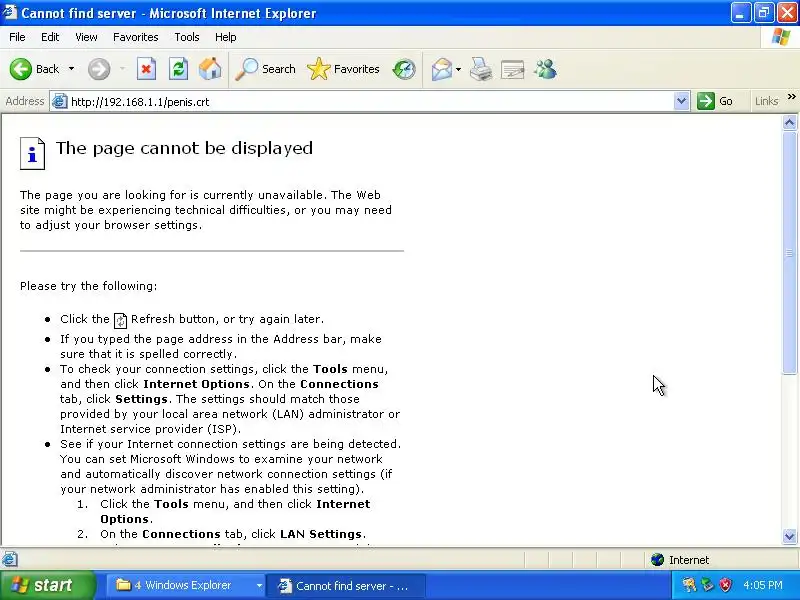Viewport: 800px width, 600px height.
Task: Select the Cannot find server taskbar button
Action: pyautogui.click(x=345, y=585)
